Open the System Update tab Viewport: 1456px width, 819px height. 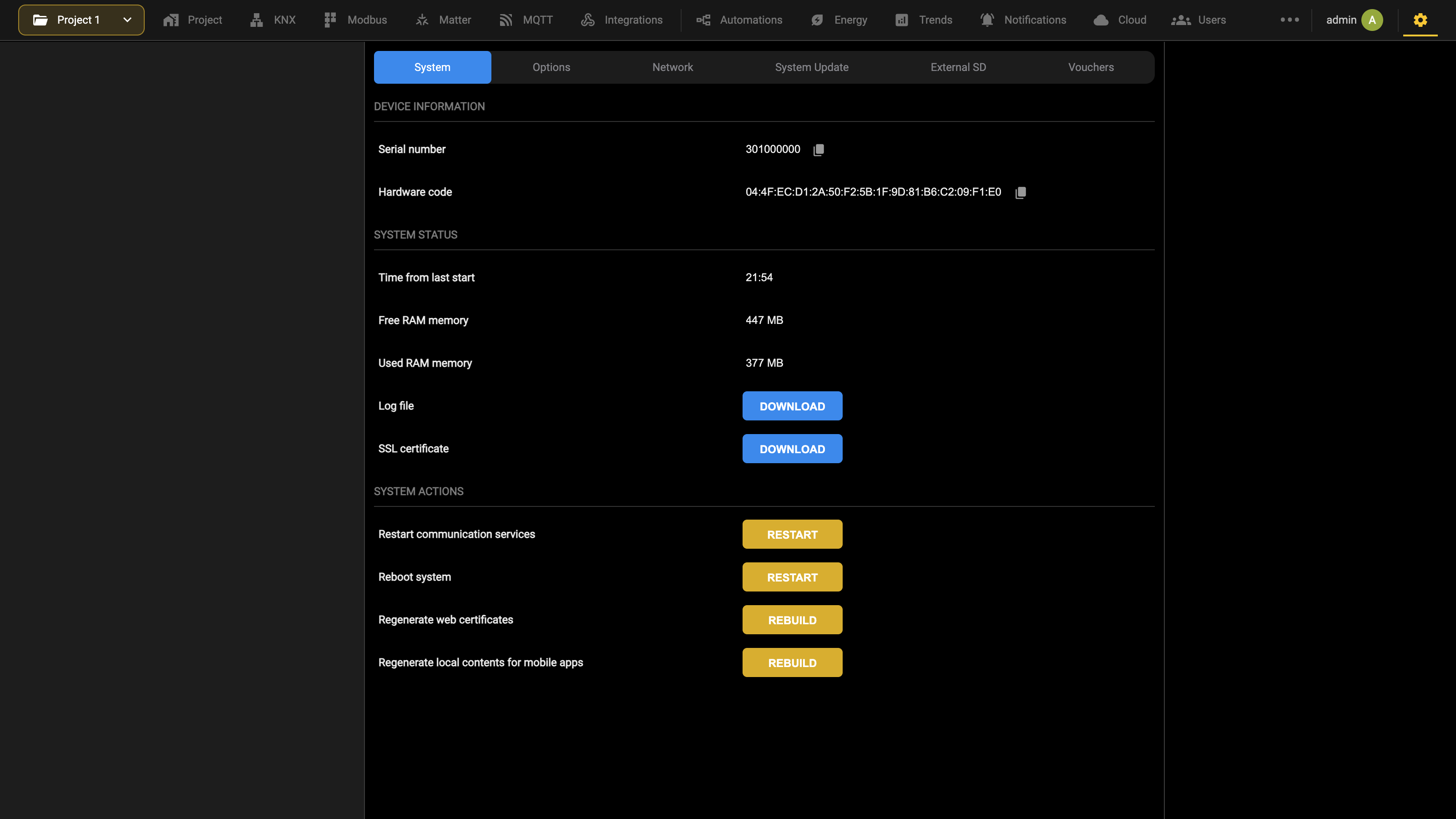pos(812,67)
